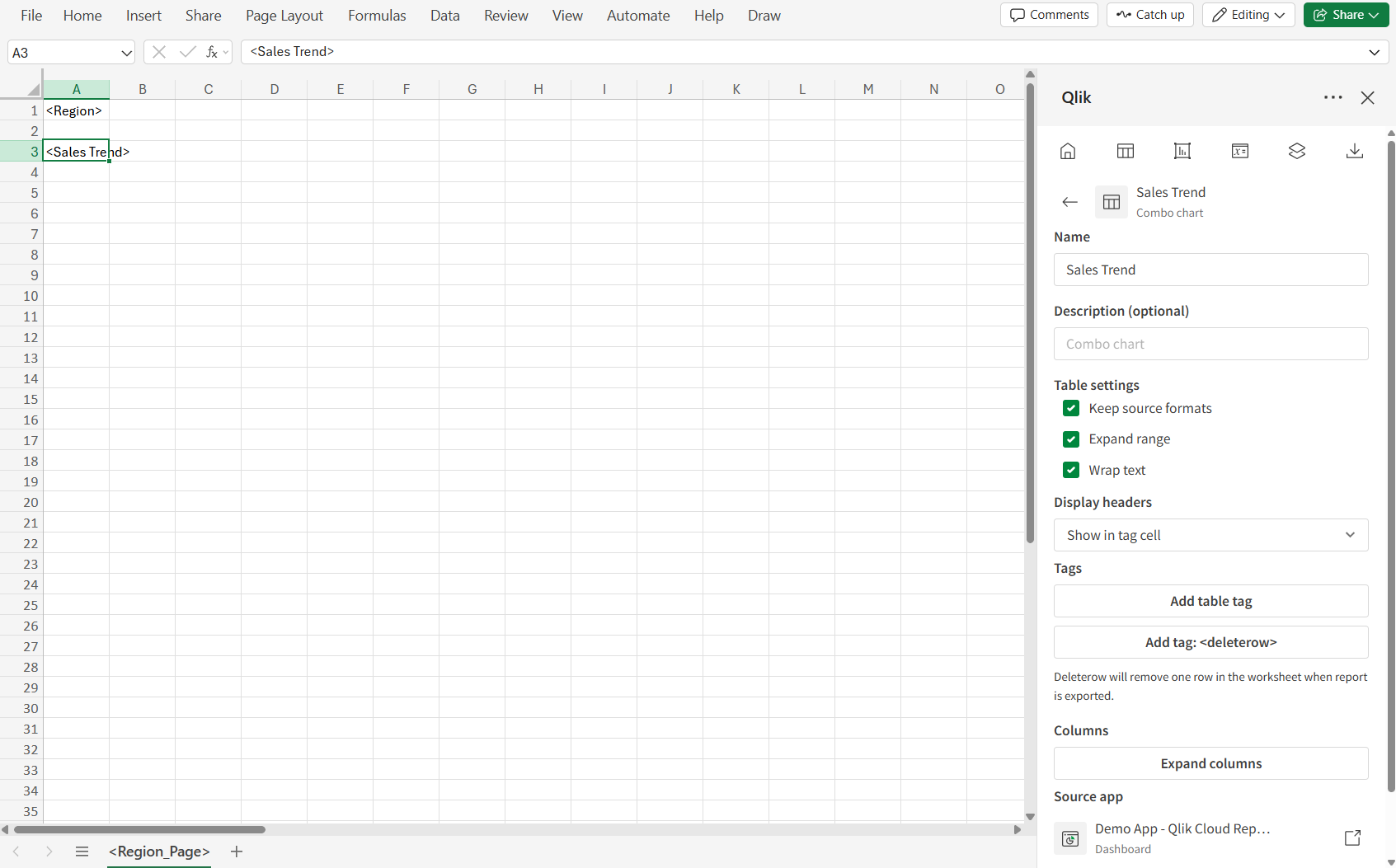
Task: Open the charts/images icon in Qlik panel
Action: tap(1182, 151)
